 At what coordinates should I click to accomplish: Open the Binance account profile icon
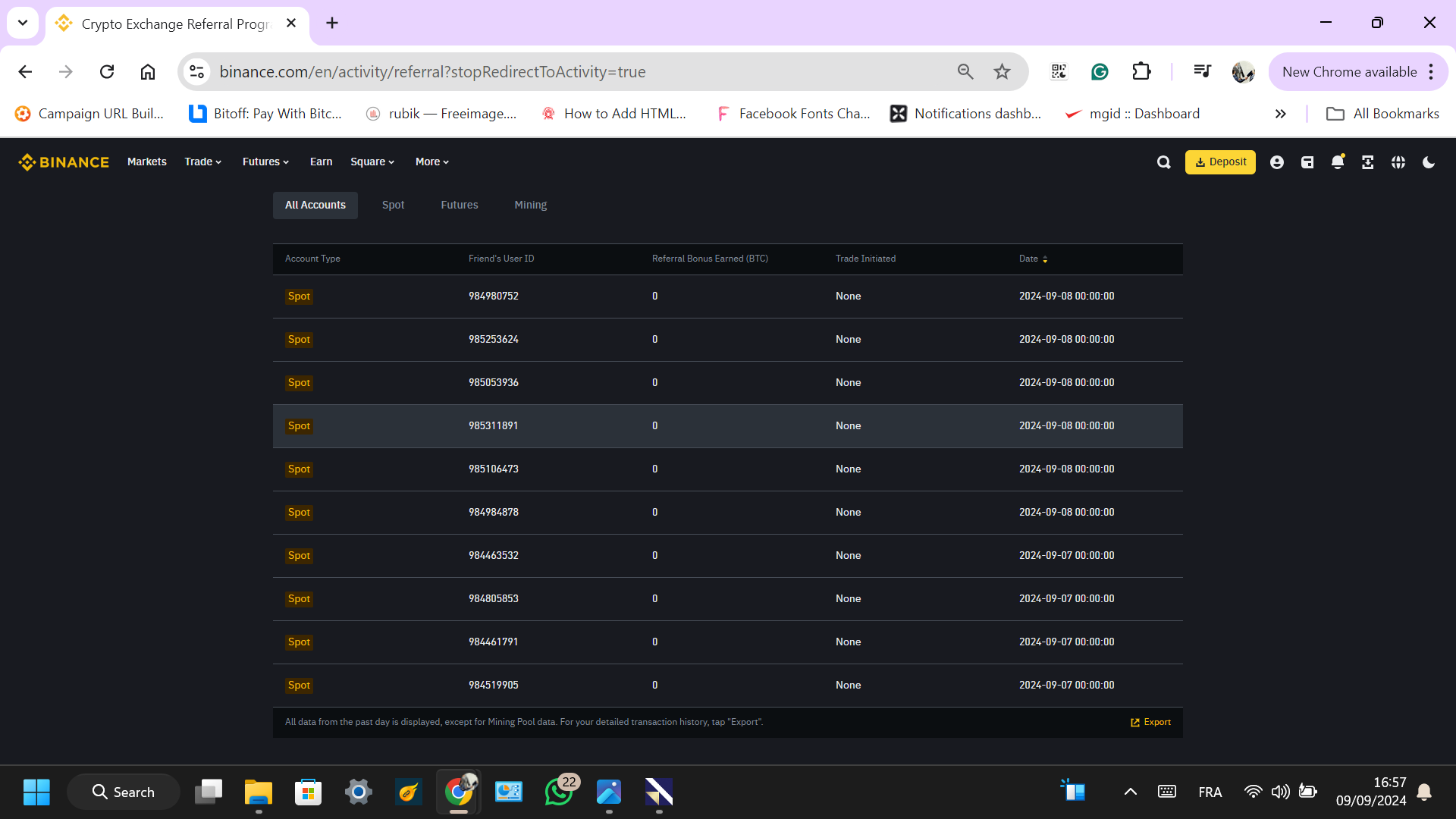[x=1277, y=162]
